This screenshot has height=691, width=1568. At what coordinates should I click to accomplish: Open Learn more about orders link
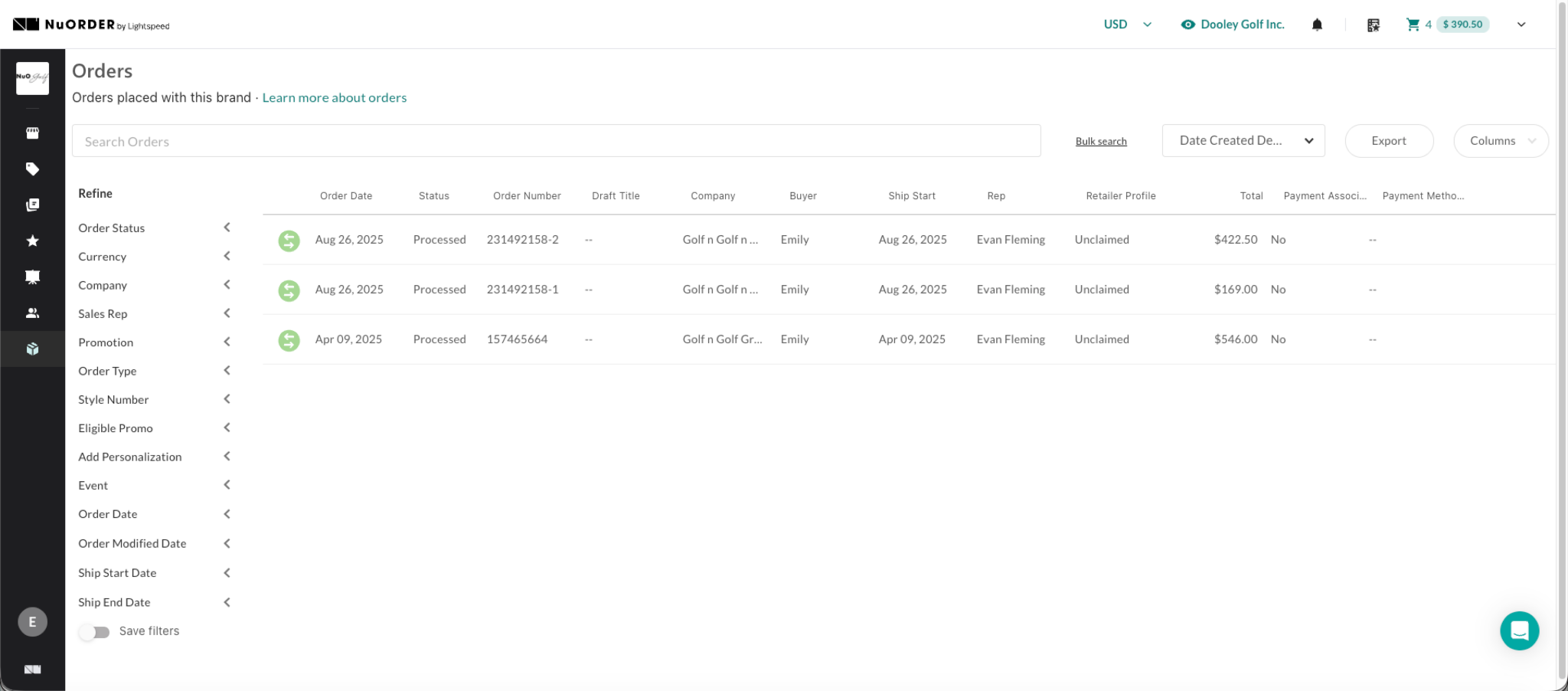pos(335,97)
